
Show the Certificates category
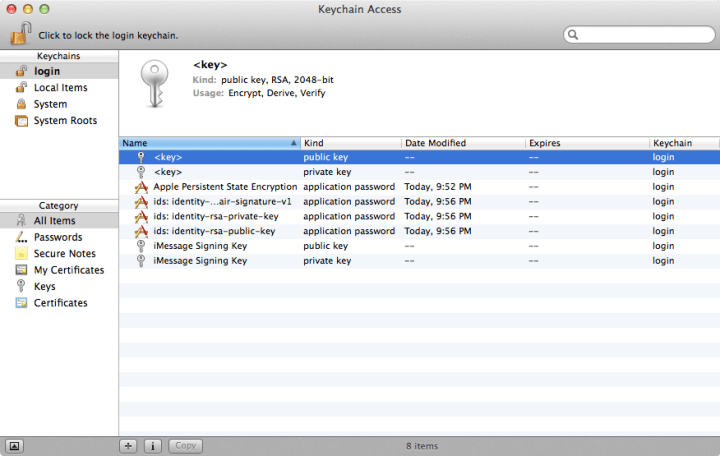coord(59,303)
